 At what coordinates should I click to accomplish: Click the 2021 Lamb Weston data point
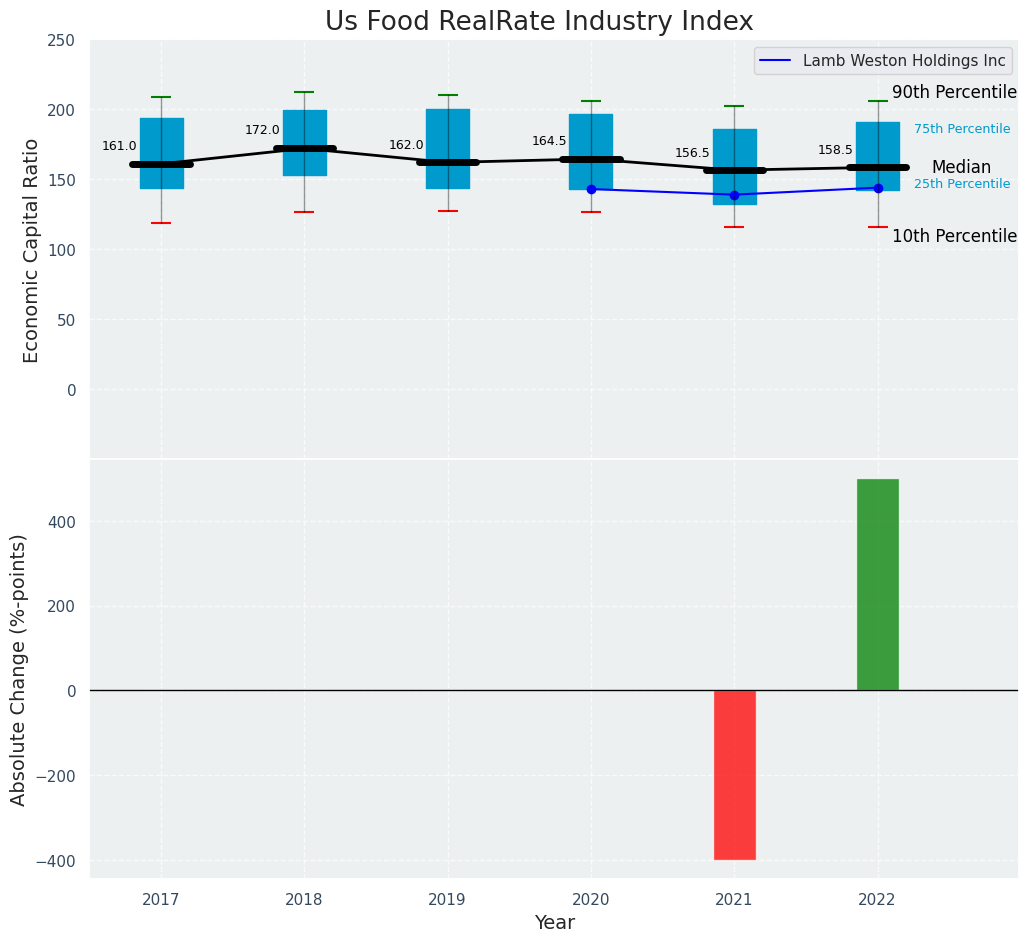(734, 195)
